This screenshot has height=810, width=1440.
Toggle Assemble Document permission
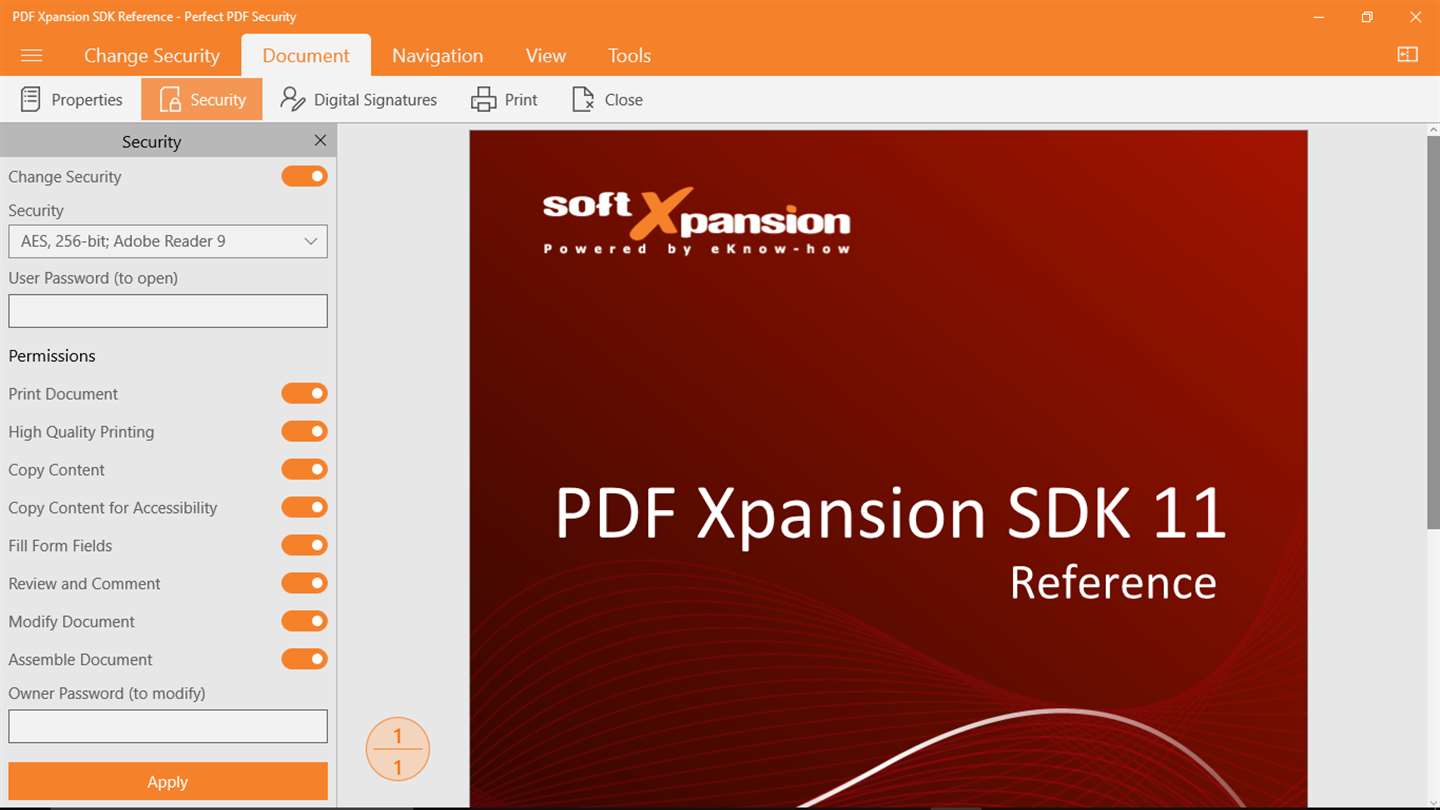[304, 660]
